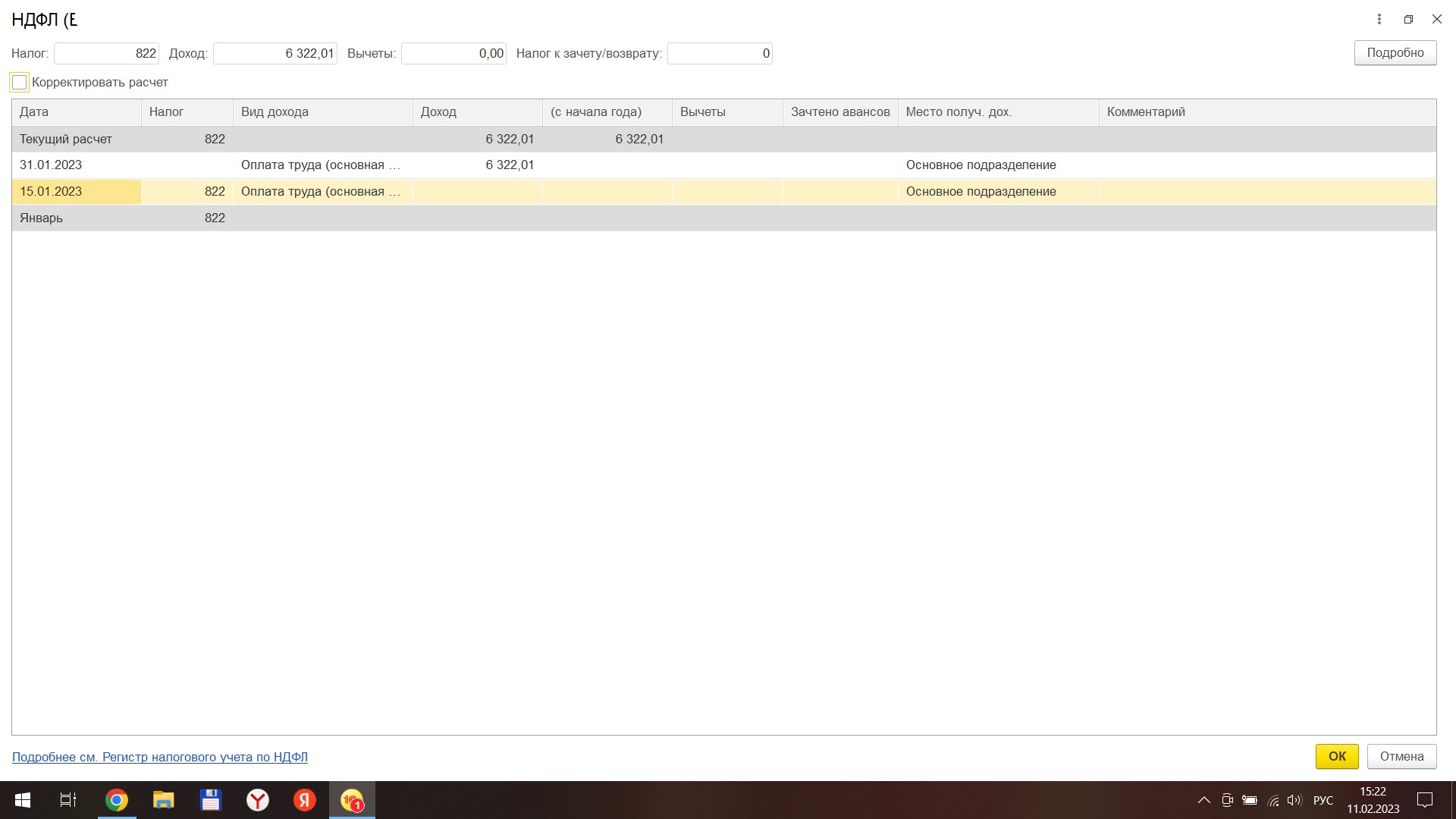This screenshot has width=1456, height=819.
Task: Open the red Yandex app icon
Action: (305, 800)
